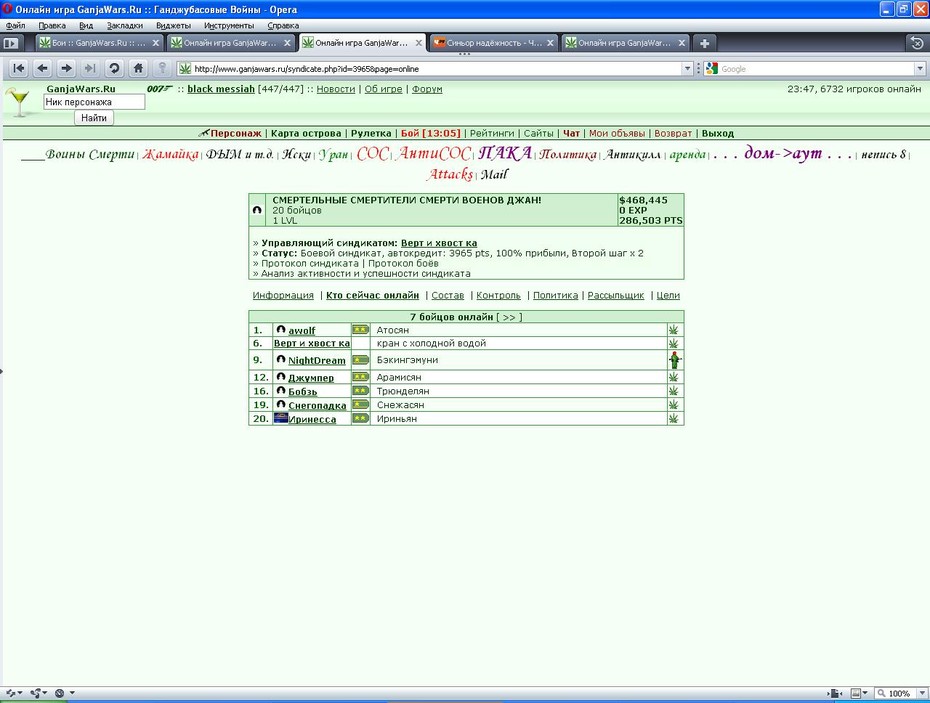
Task: Open the Закладки menu
Action: [125, 26]
